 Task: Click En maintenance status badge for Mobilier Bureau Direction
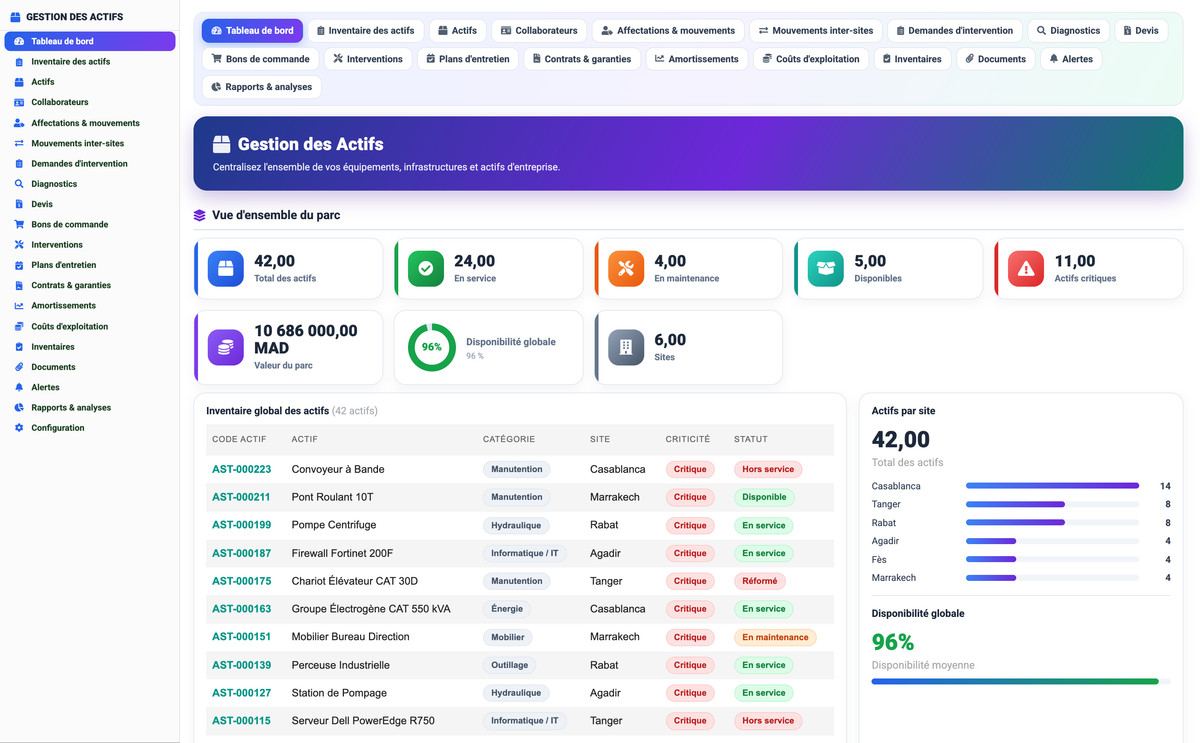click(x=775, y=637)
